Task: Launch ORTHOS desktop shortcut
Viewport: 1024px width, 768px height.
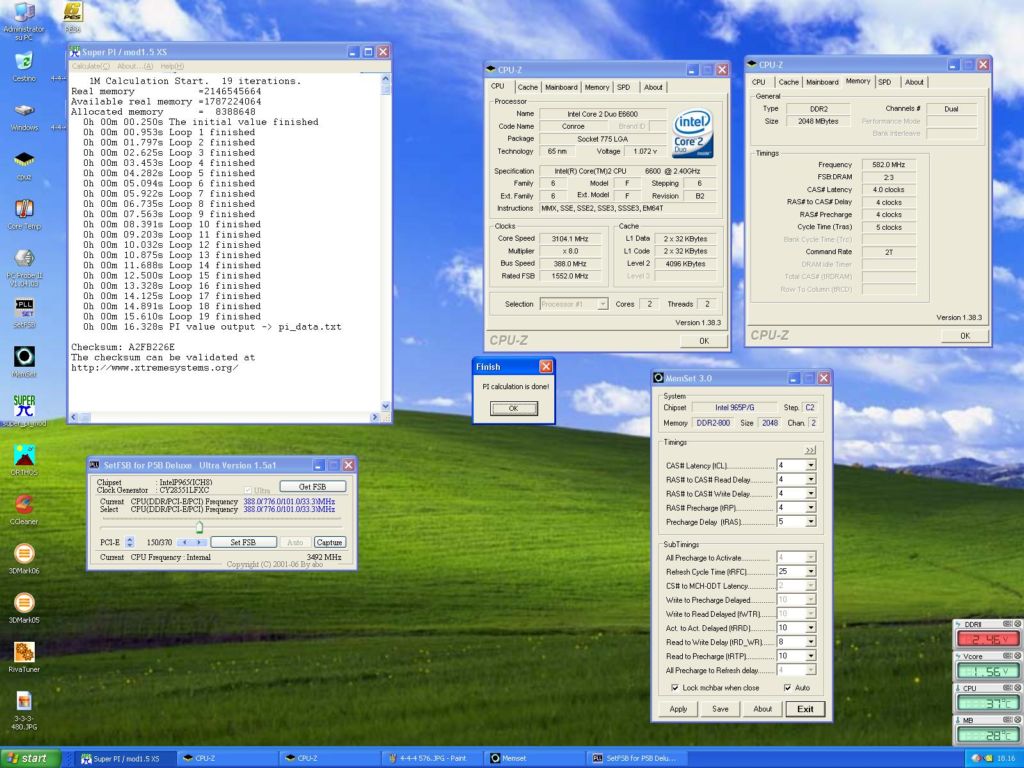Action: pyautogui.click(x=24, y=460)
